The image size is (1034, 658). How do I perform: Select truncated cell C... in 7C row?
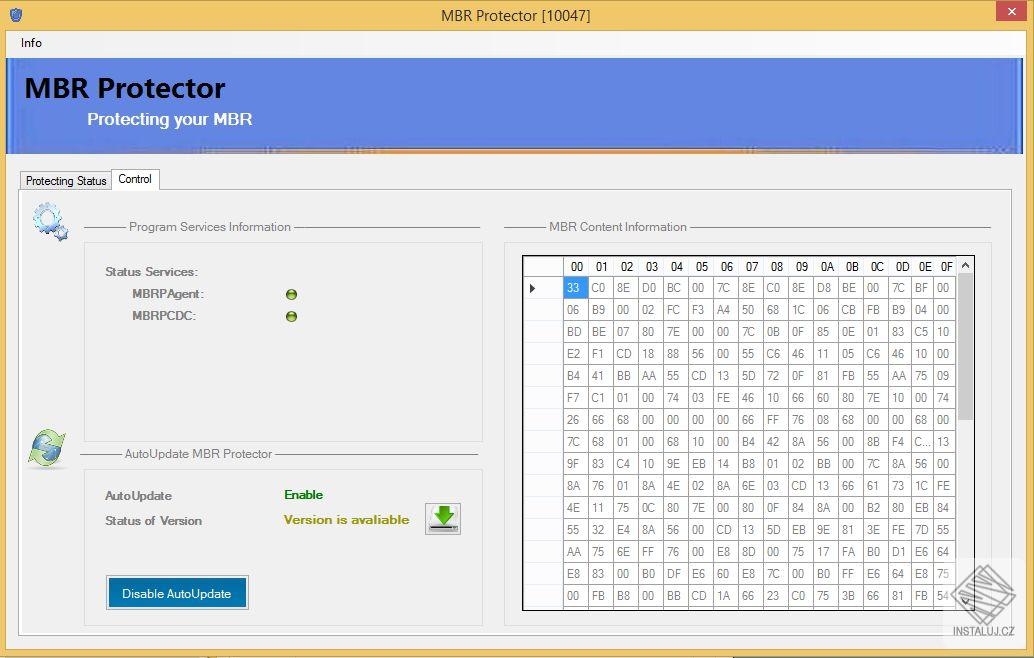click(922, 442)
